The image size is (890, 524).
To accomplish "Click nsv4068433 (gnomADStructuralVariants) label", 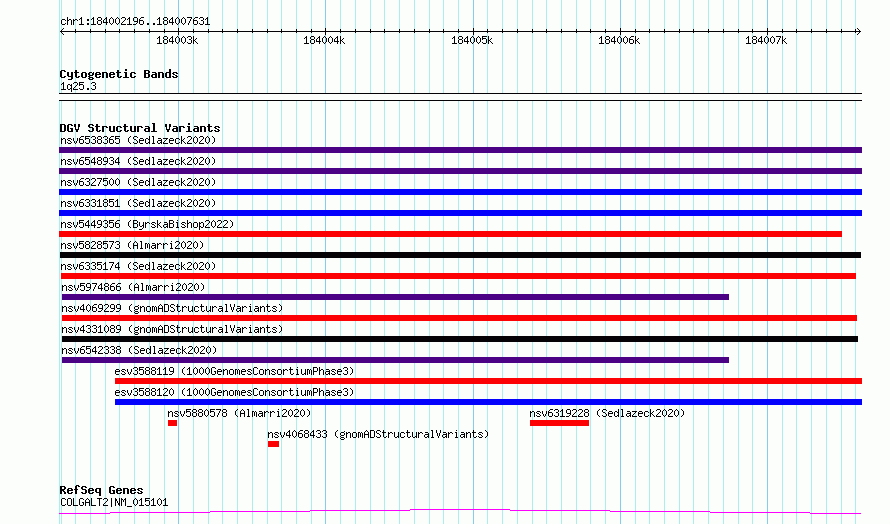I will (x=378, y=434).
